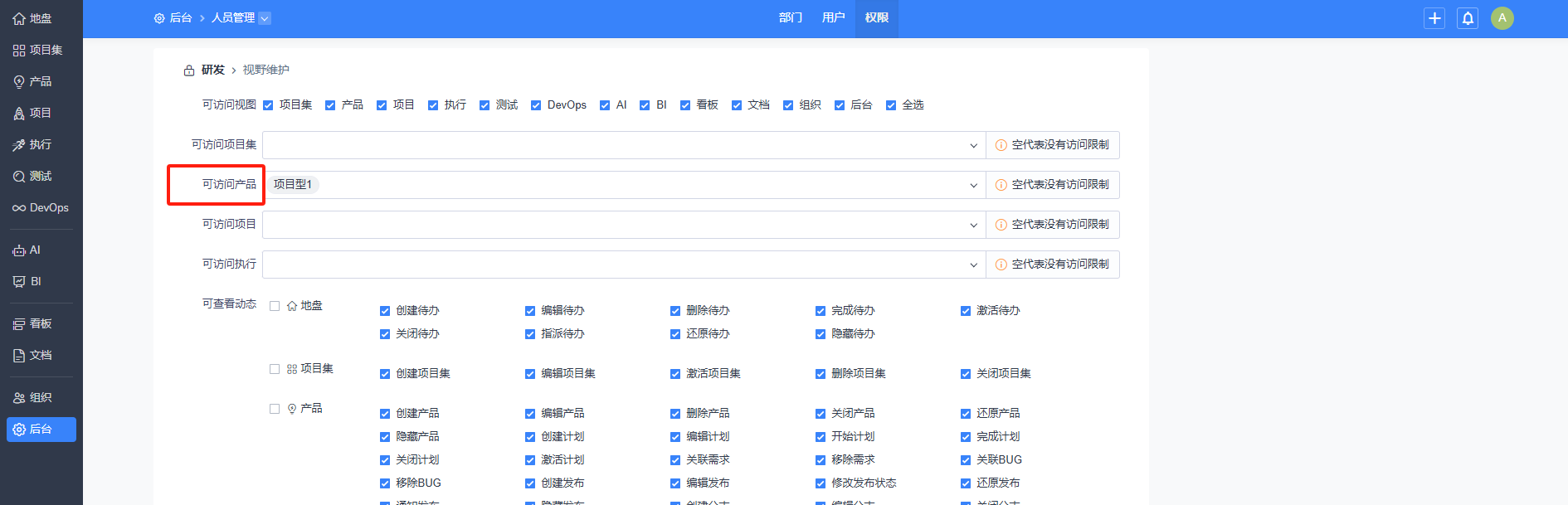This screenshot has width=1568, height=505.
Task: Toggle the 全选 checkbox
Action: click(891, 105)
